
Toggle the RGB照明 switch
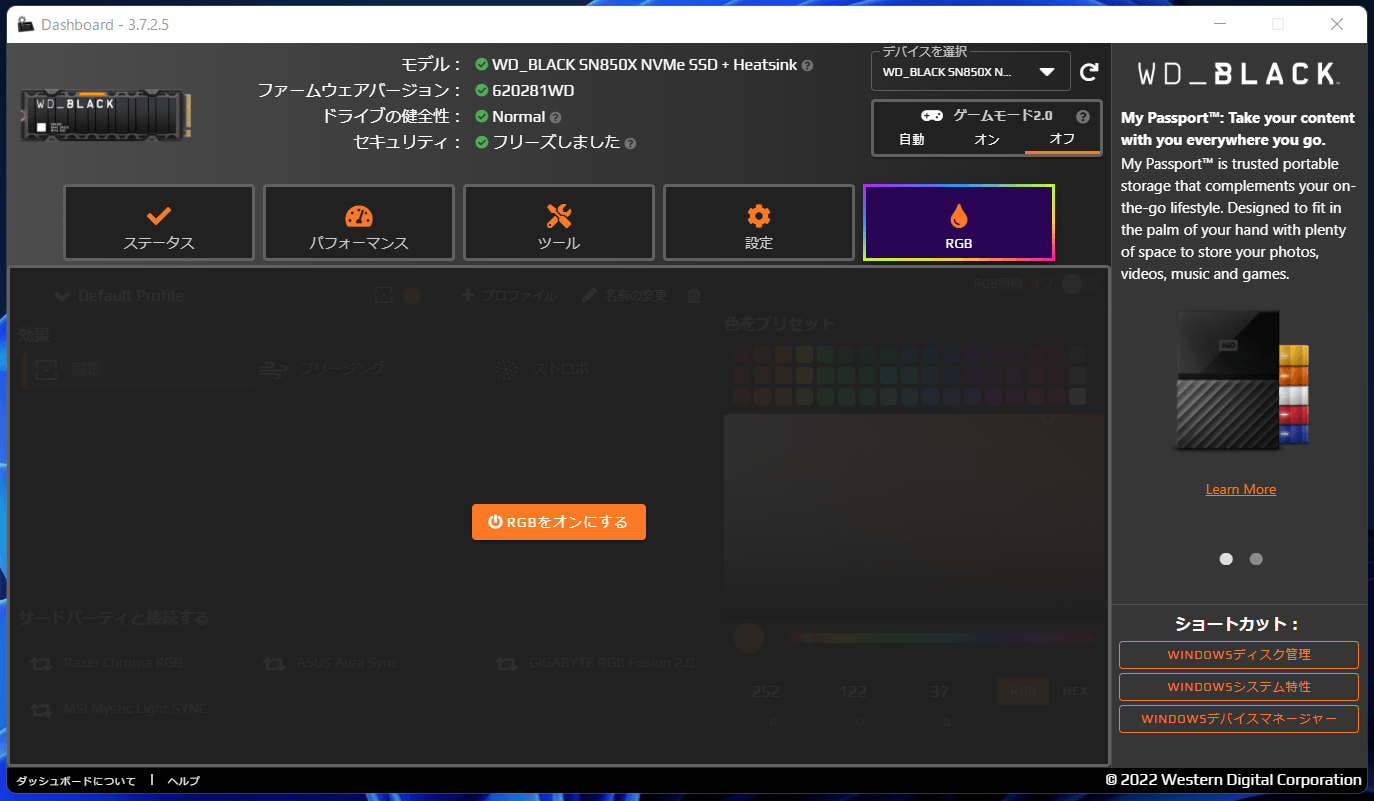point(1080,284)
